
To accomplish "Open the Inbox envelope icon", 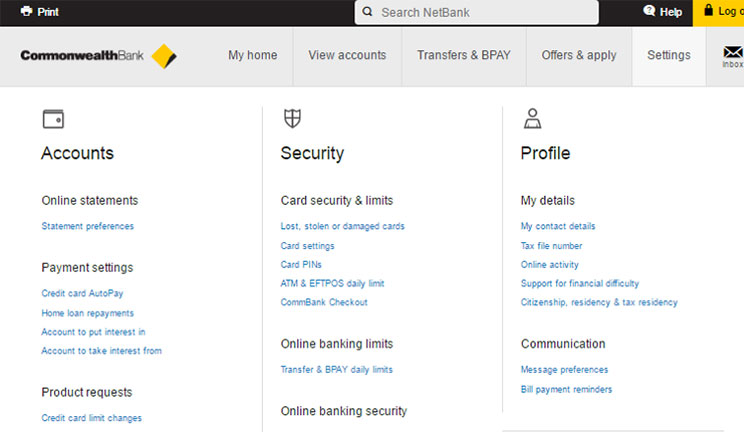I will point(733,52).
